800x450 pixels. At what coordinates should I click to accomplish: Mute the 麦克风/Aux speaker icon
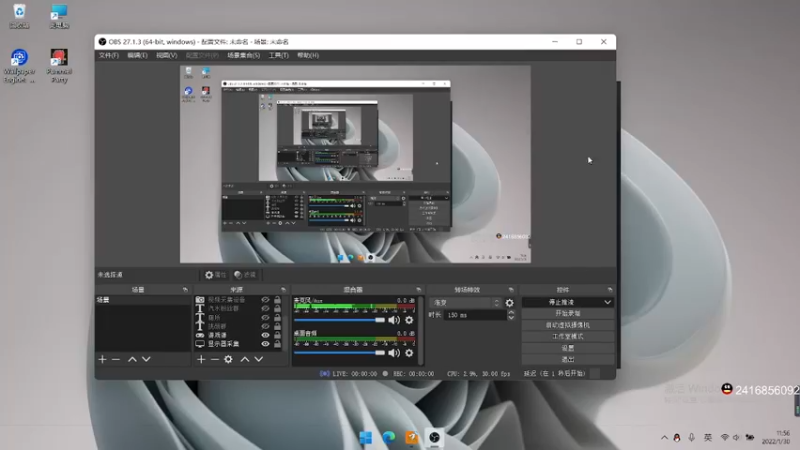click(394, 320)
